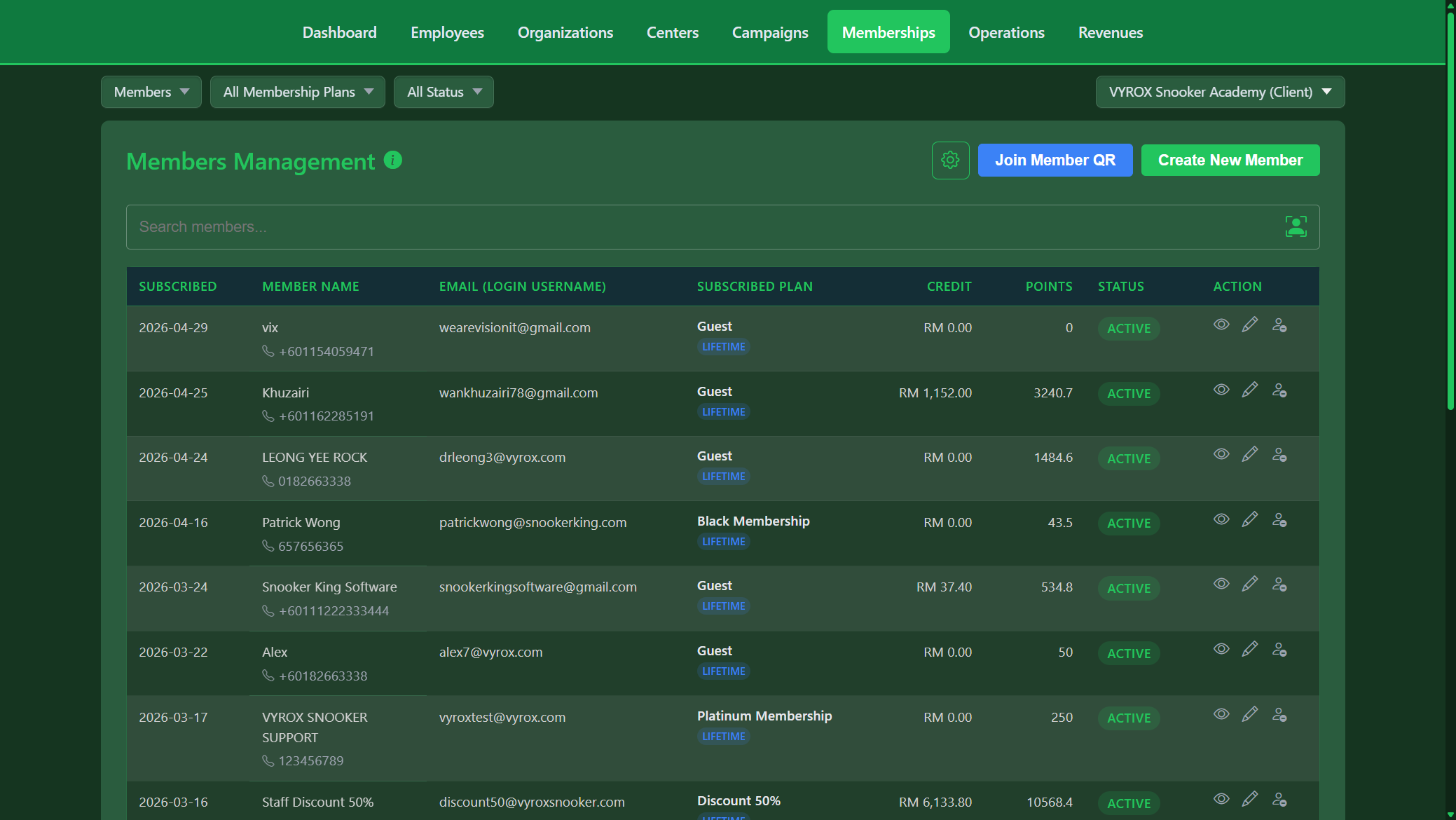
Task: View Patrick Wong with the eye icon
Action: pyautogui.click(x=1221, y=519)
